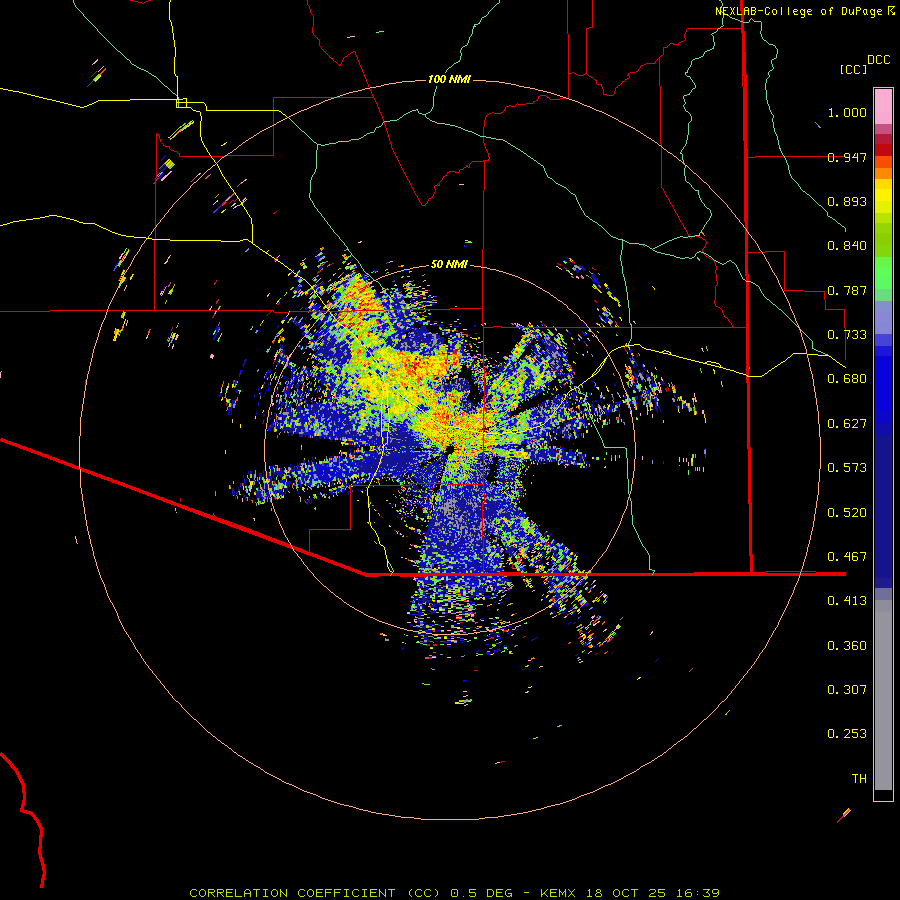
Task: Select the 0.947 color scale value
Action: 847,157
